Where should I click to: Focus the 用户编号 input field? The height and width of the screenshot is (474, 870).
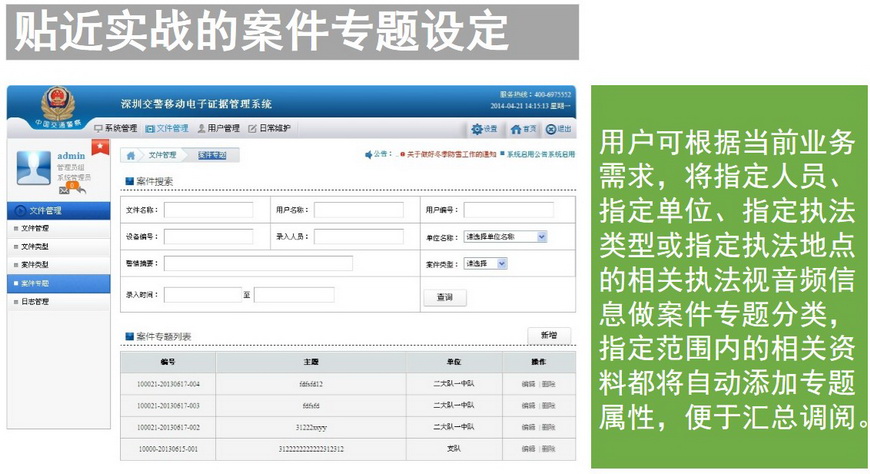[508, 210]
